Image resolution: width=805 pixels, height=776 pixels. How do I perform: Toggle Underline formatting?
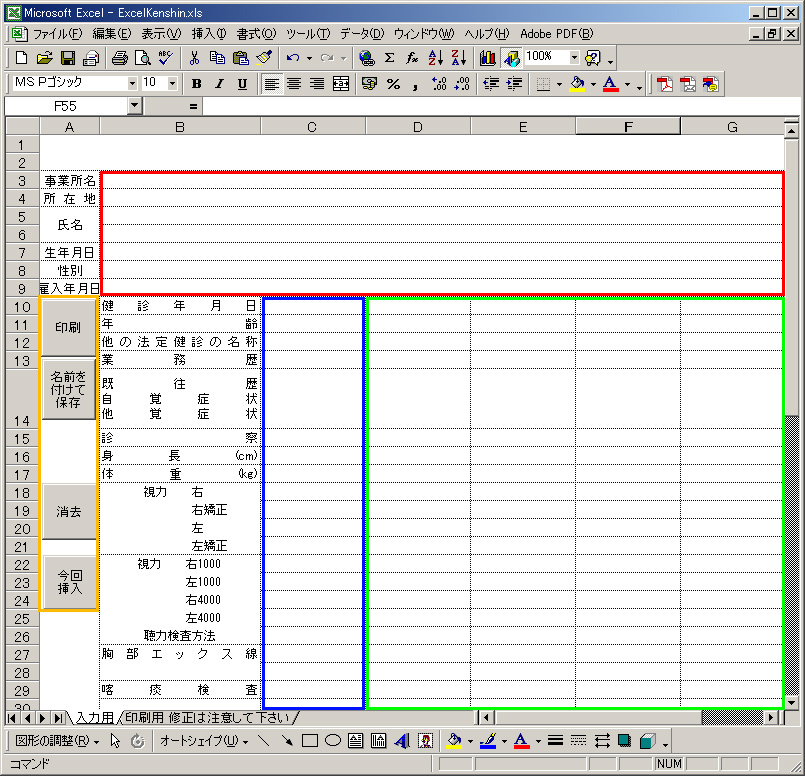pos(240,84)
